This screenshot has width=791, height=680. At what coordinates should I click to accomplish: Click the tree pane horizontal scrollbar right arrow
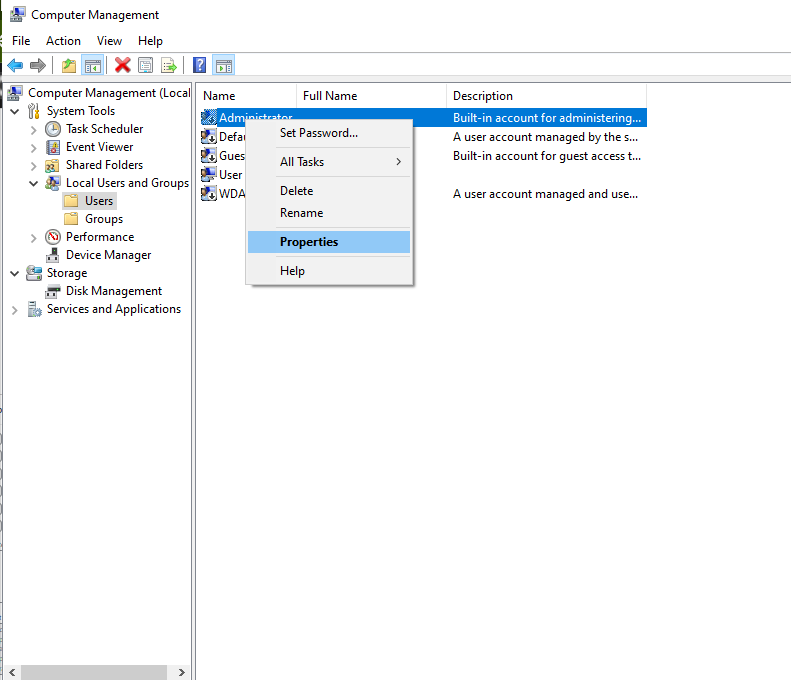182,672
